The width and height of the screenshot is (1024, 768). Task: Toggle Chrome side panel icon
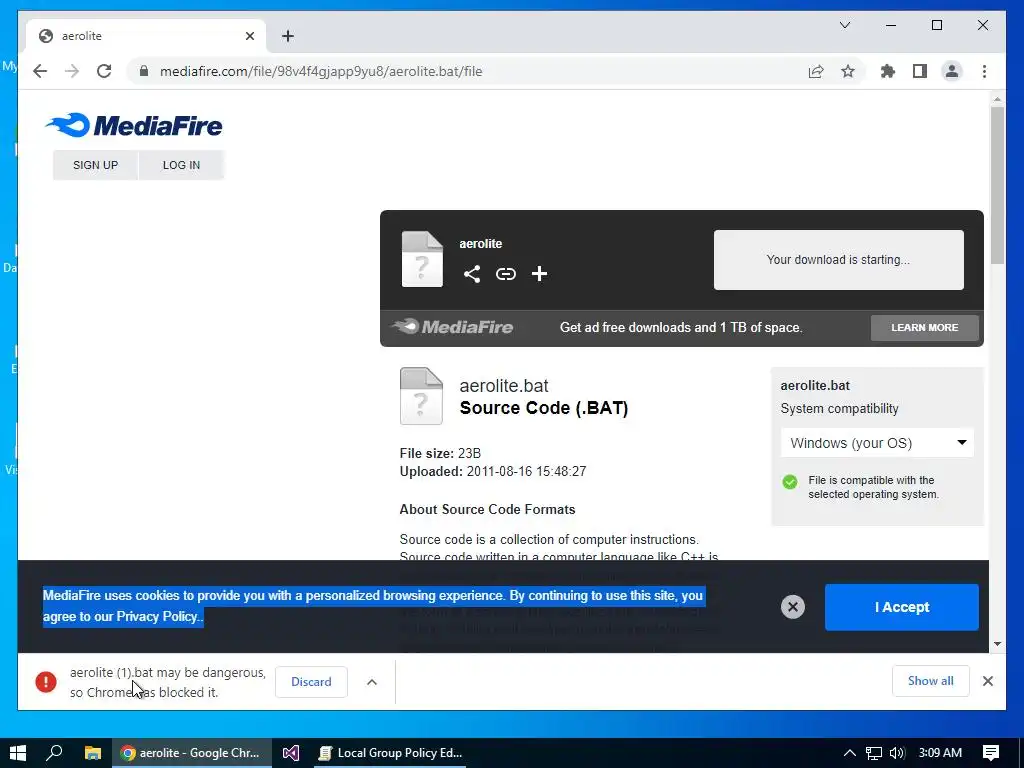pyautogui.click(x=920, y=71)
